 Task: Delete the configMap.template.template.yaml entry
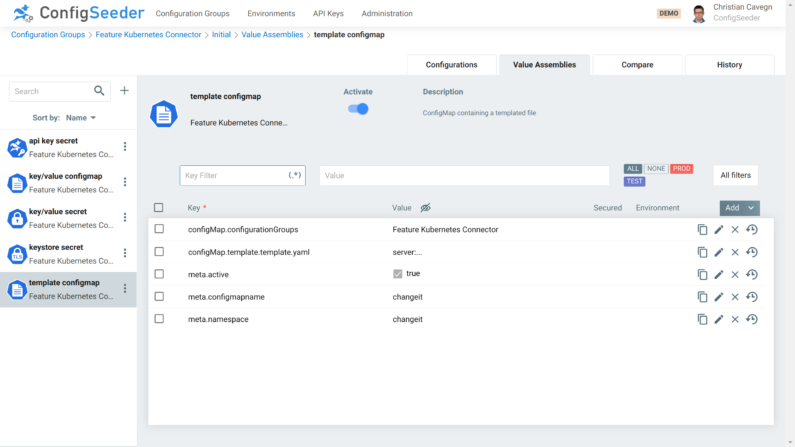pyautogui.click(x=735, y=252)
